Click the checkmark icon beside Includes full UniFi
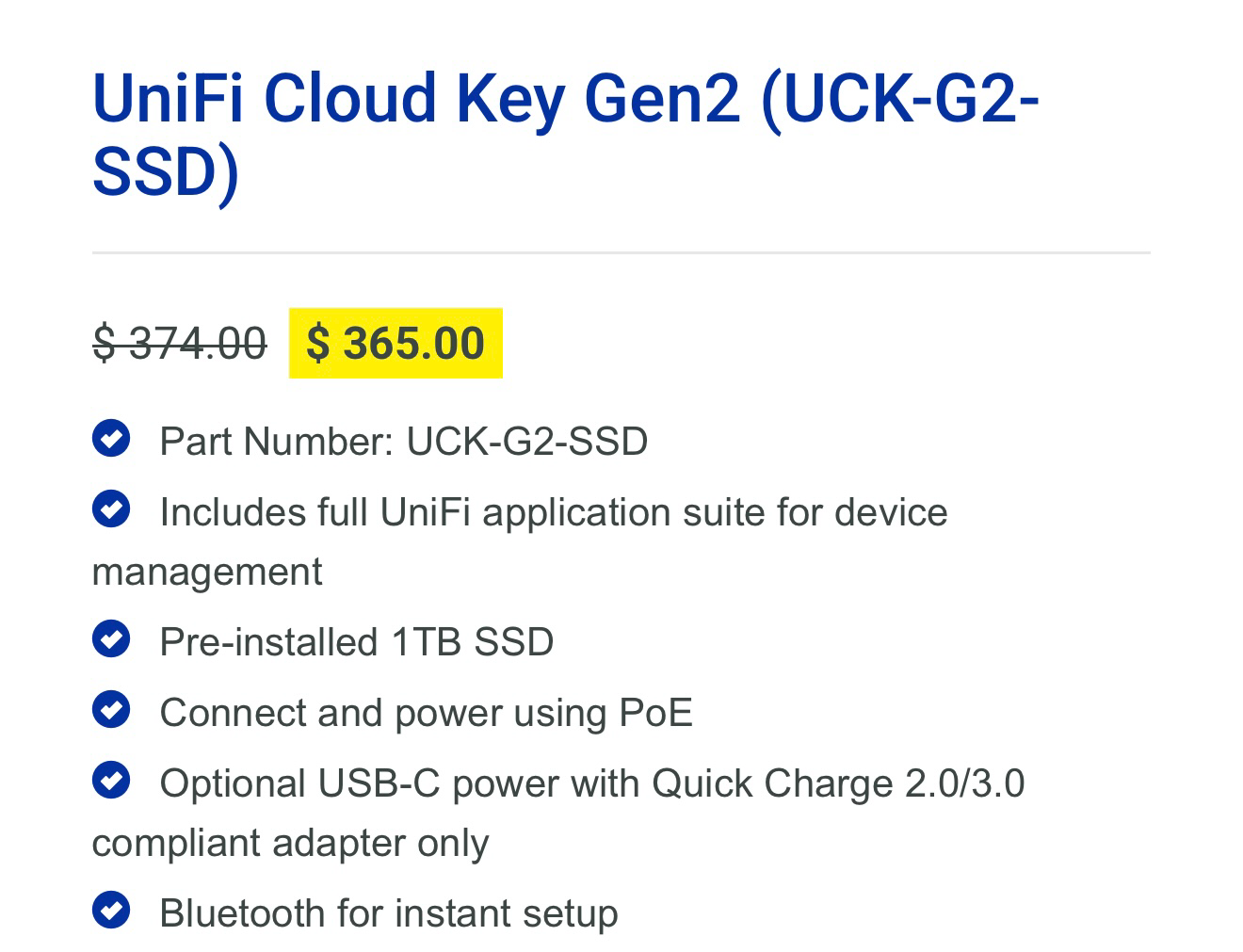This screenshot has height=952, width=1243. pos(111,509)
